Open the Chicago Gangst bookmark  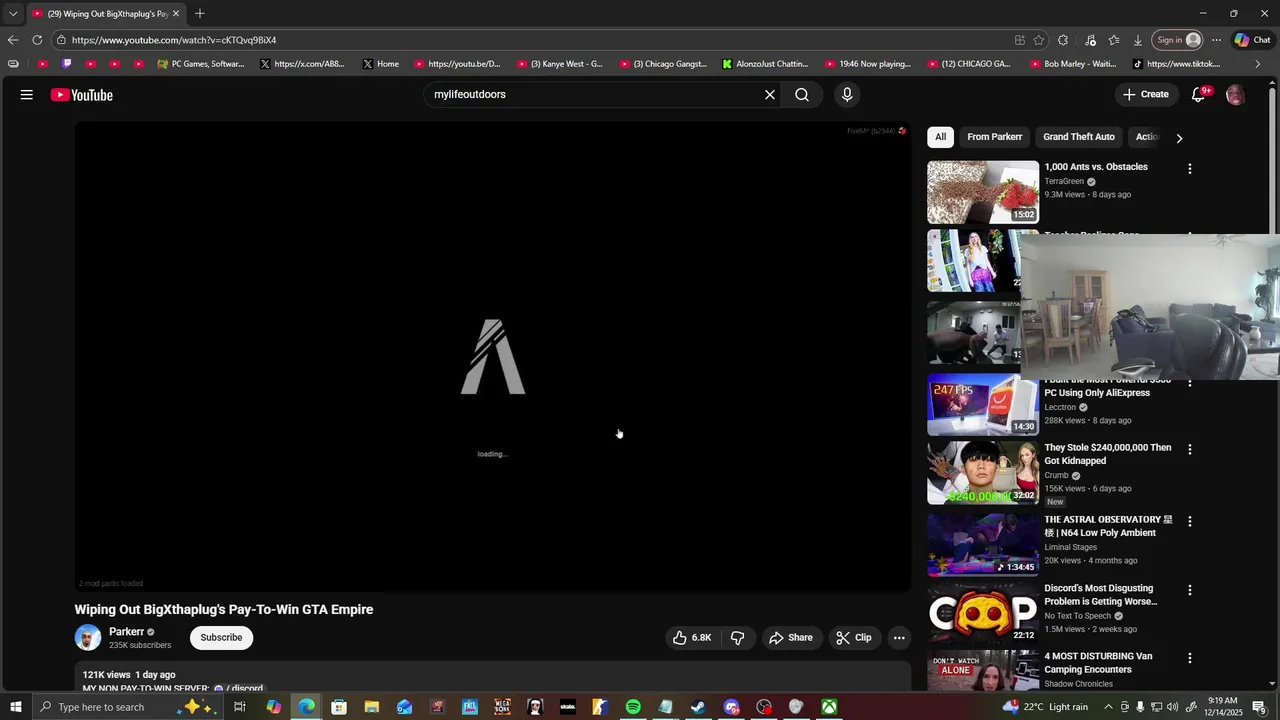662,64
